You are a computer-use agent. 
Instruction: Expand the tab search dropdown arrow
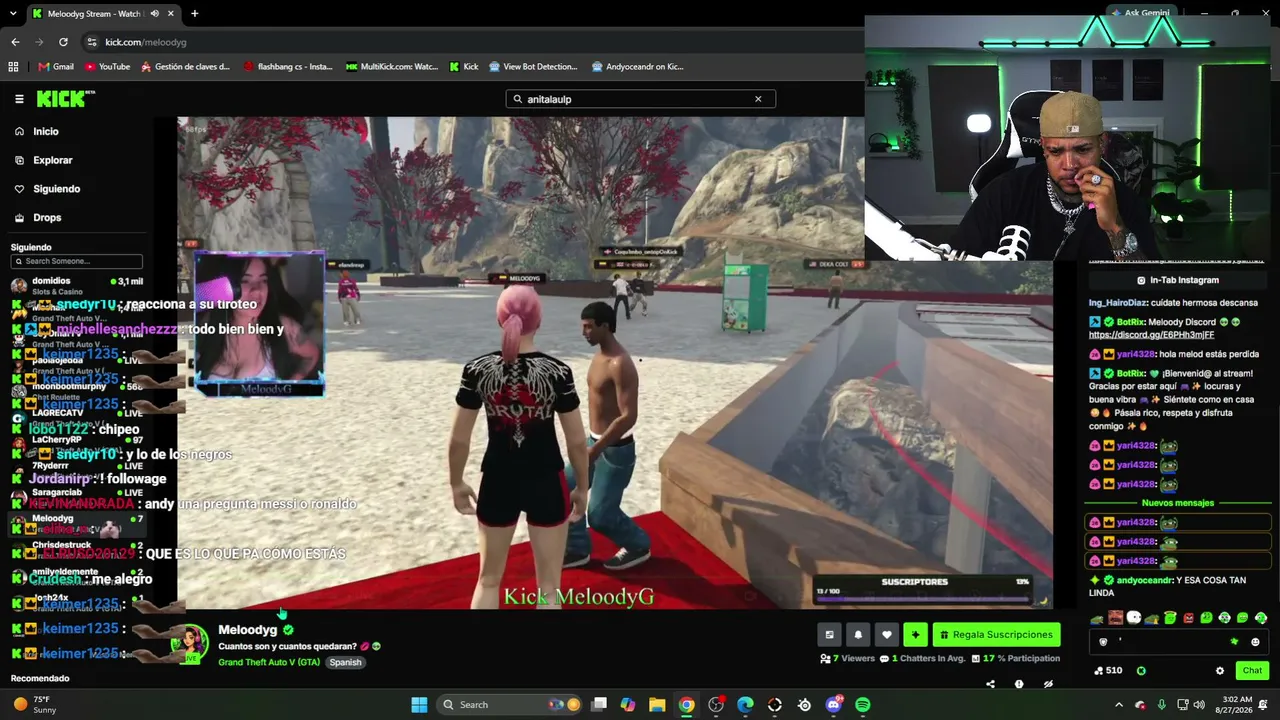coord(13,14)
